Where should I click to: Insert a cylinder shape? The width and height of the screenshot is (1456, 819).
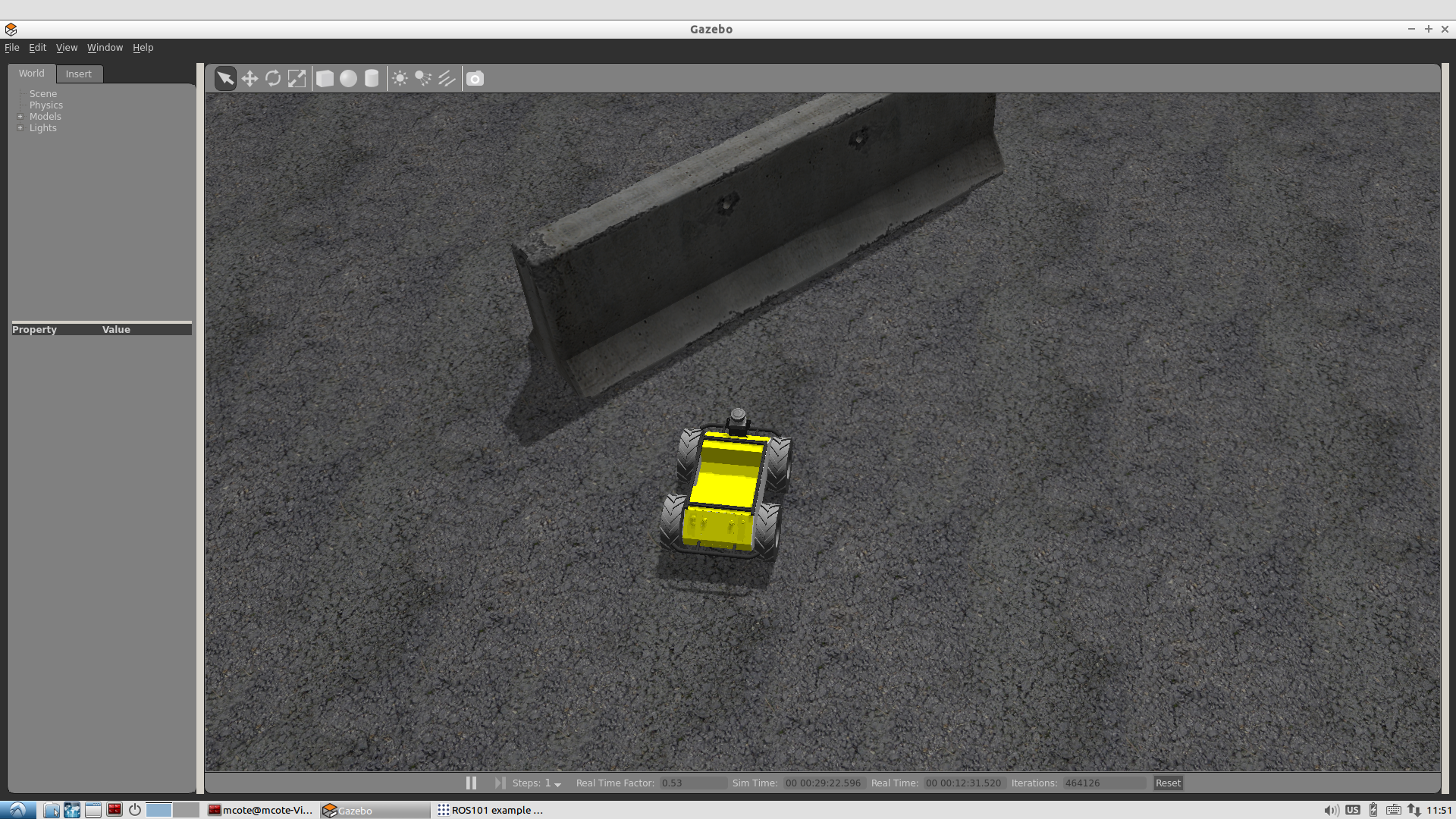point(372,79)
